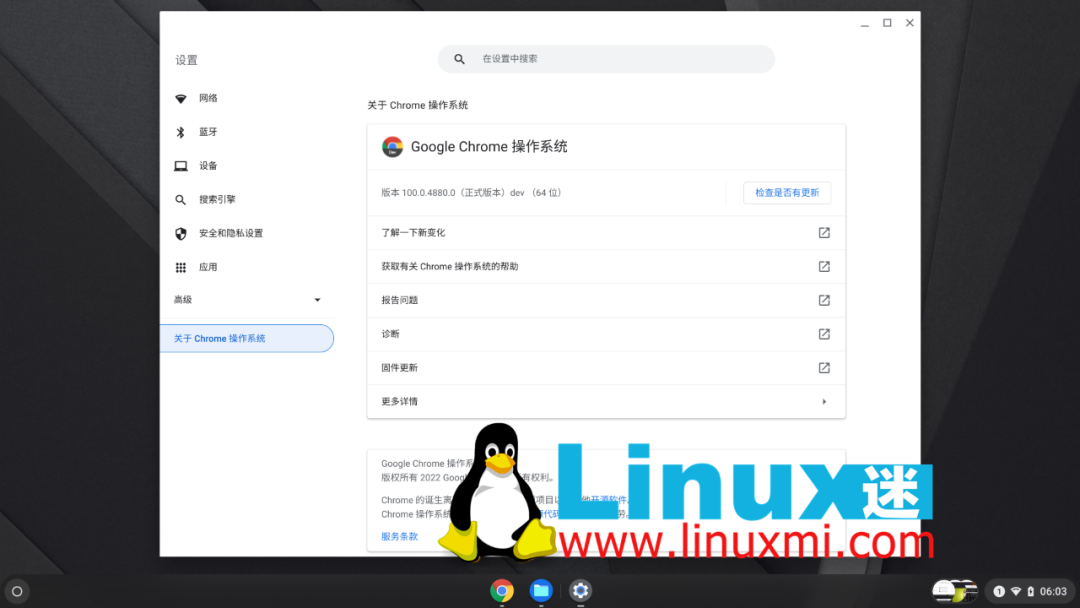Viewport: 1080px width, 608px height.
Task: Click the Google Chrome logo in the About card
Action: tap(392, 146)
